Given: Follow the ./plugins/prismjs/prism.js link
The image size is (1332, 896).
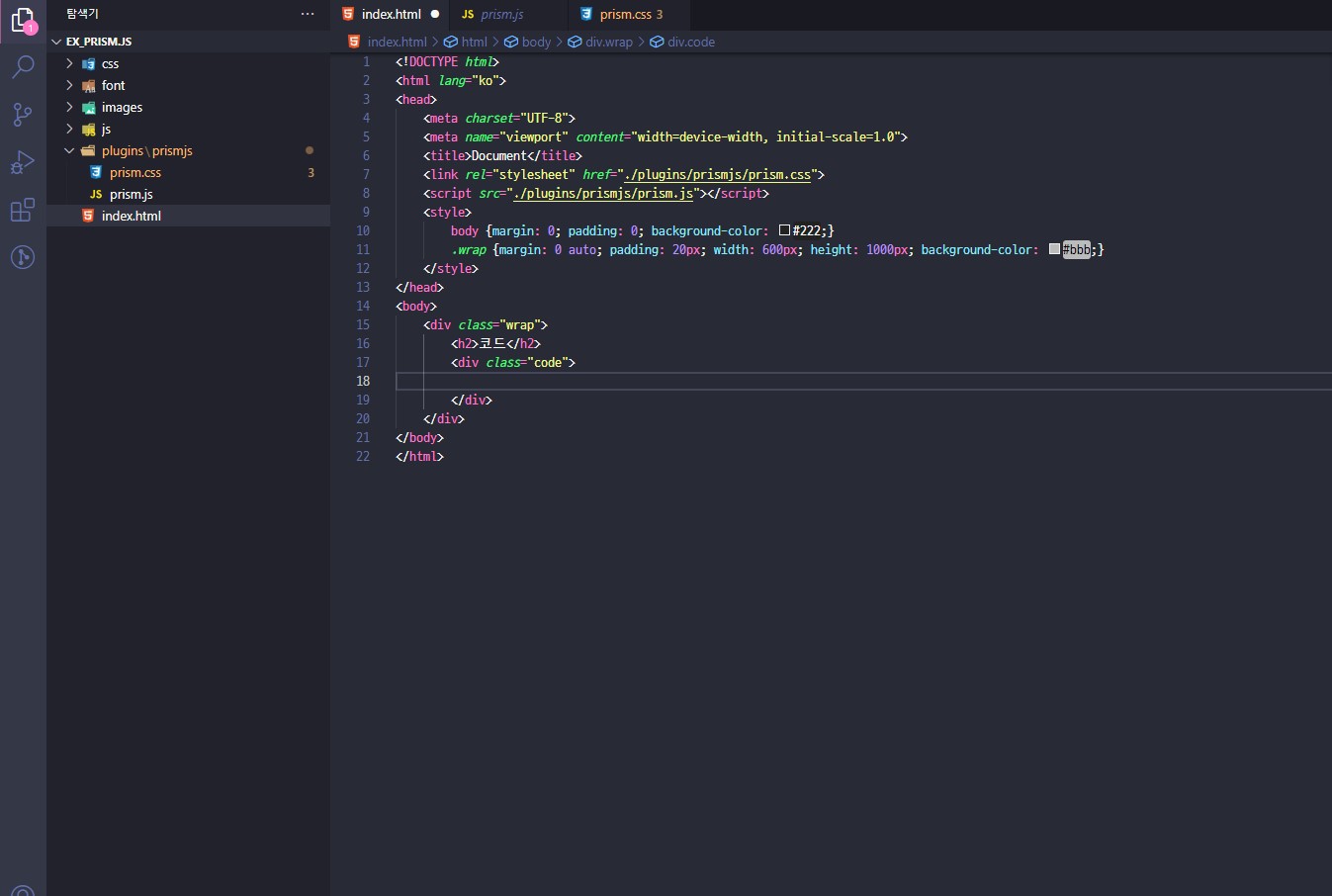Looking at the screenshot, I should pyautogui.click(x=603, y=194).
